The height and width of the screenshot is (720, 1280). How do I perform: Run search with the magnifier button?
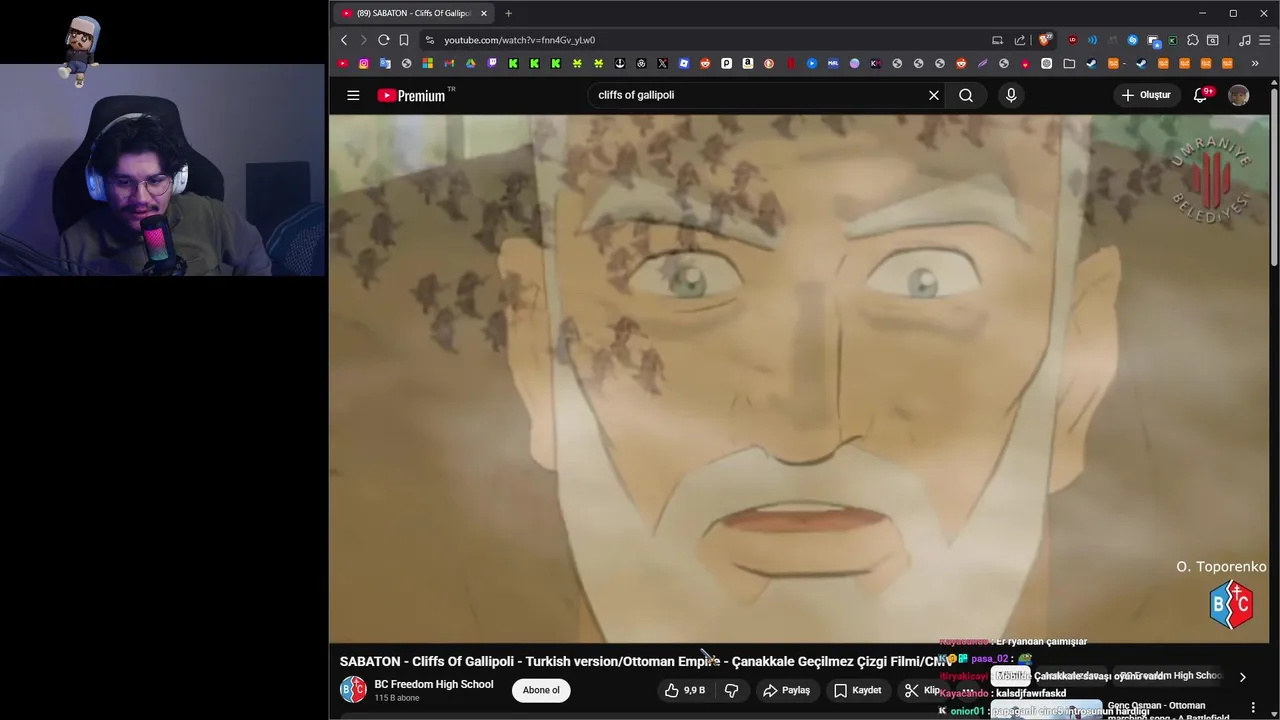(966, 95)
